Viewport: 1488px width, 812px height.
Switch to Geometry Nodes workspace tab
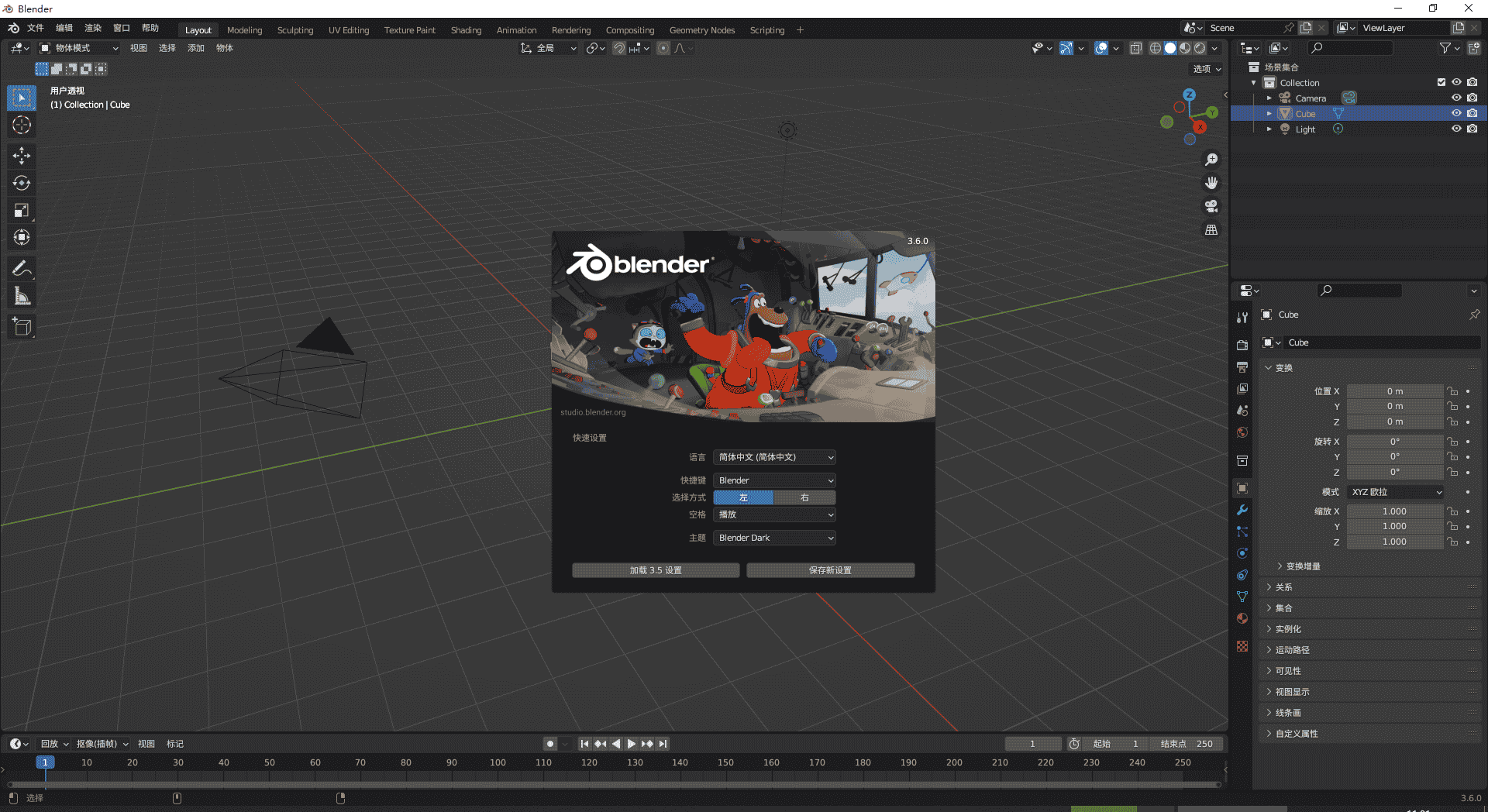[x=702, y=30]
